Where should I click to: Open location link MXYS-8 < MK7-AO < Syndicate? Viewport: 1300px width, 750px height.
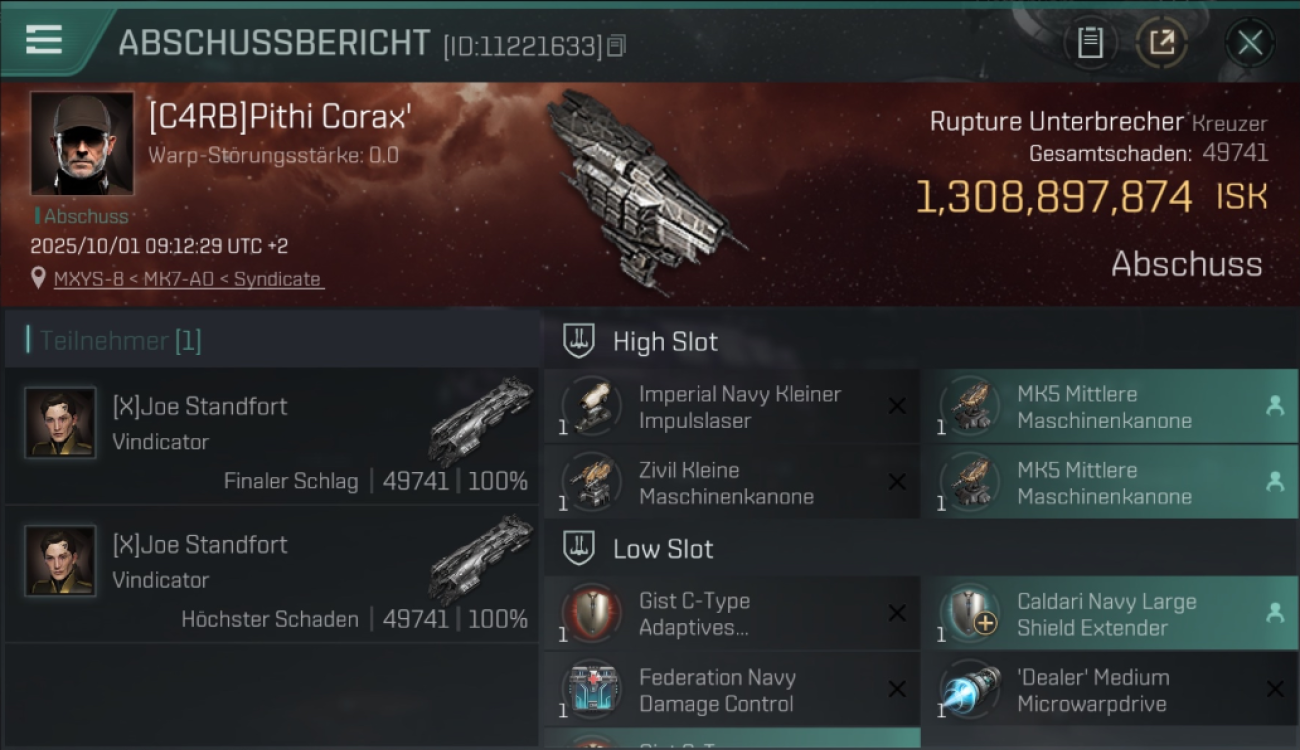[x=188, y=279]
